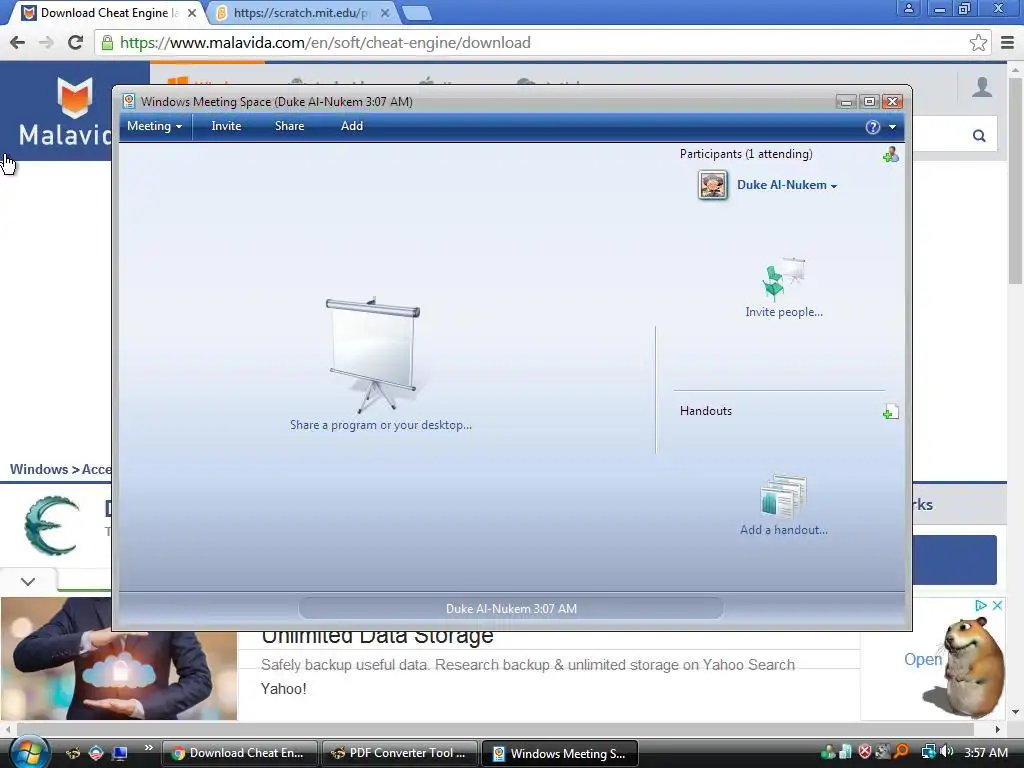Click the 'Duke Al-Nukem 3:07 AM' status bar
This screenshot has height=768, width=1024.
click(x=511, y=609)
